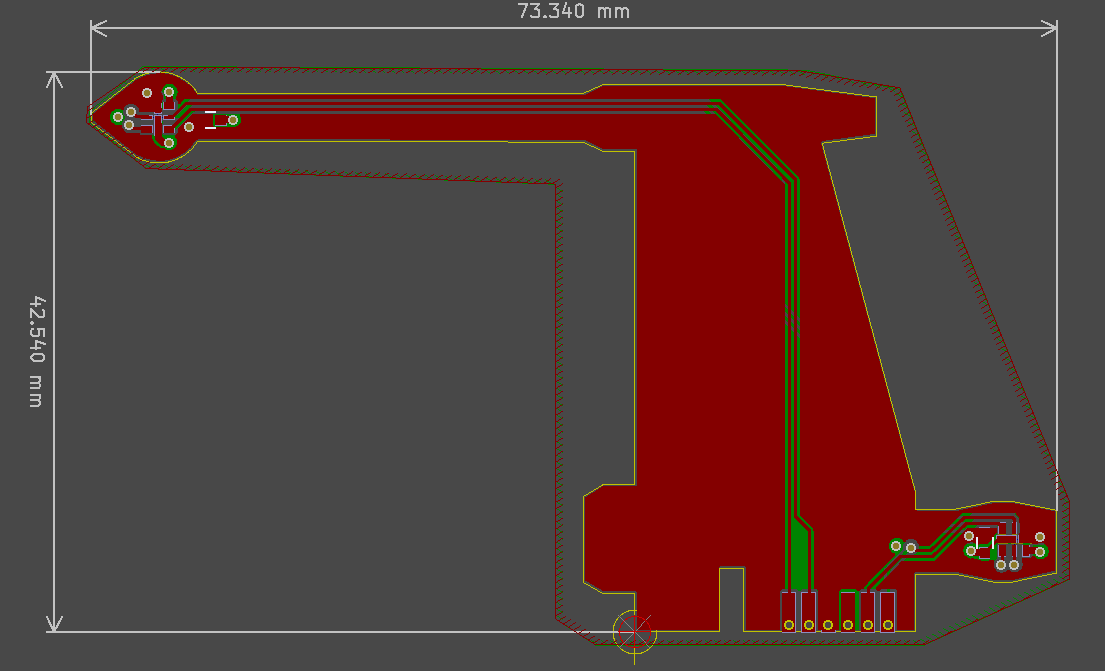Click the large red copper pour zone
This screenshot has height=671, width=1105.
[700, 300]
